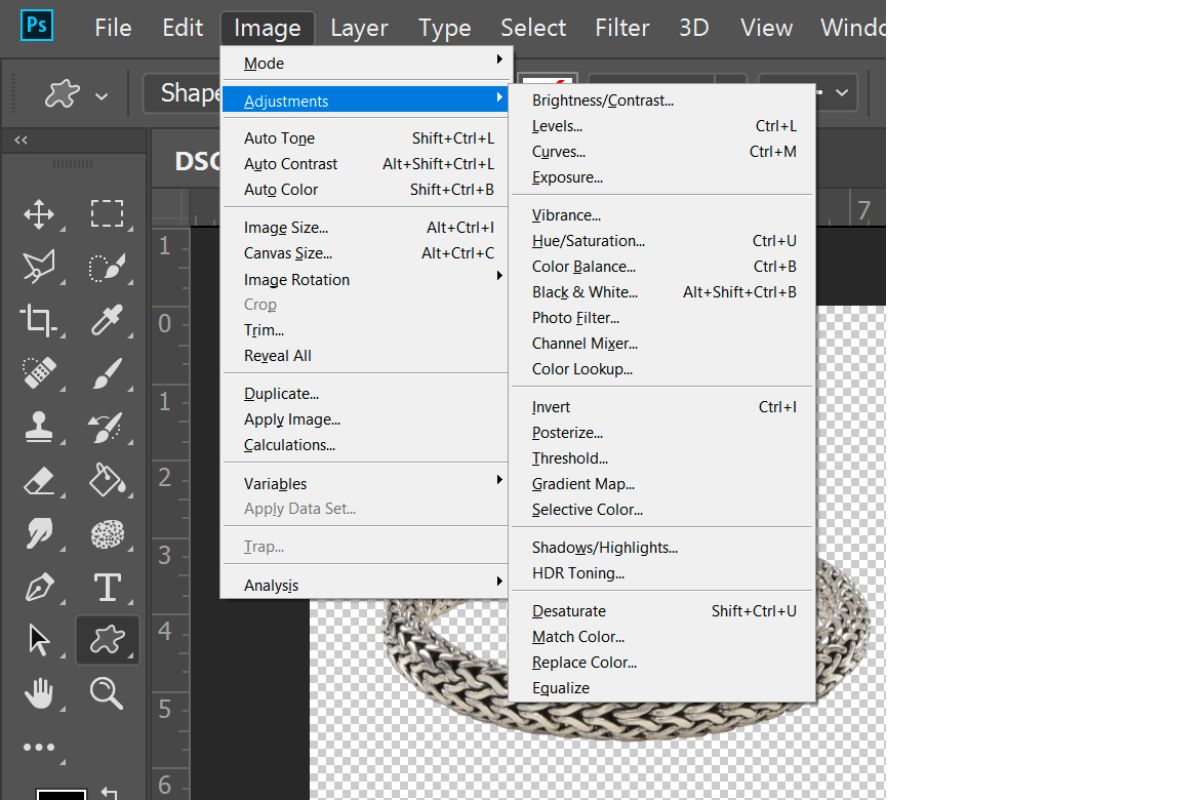Open the Select menu
This screenshot has width=1200, height=800.
(x=533, y=28)
